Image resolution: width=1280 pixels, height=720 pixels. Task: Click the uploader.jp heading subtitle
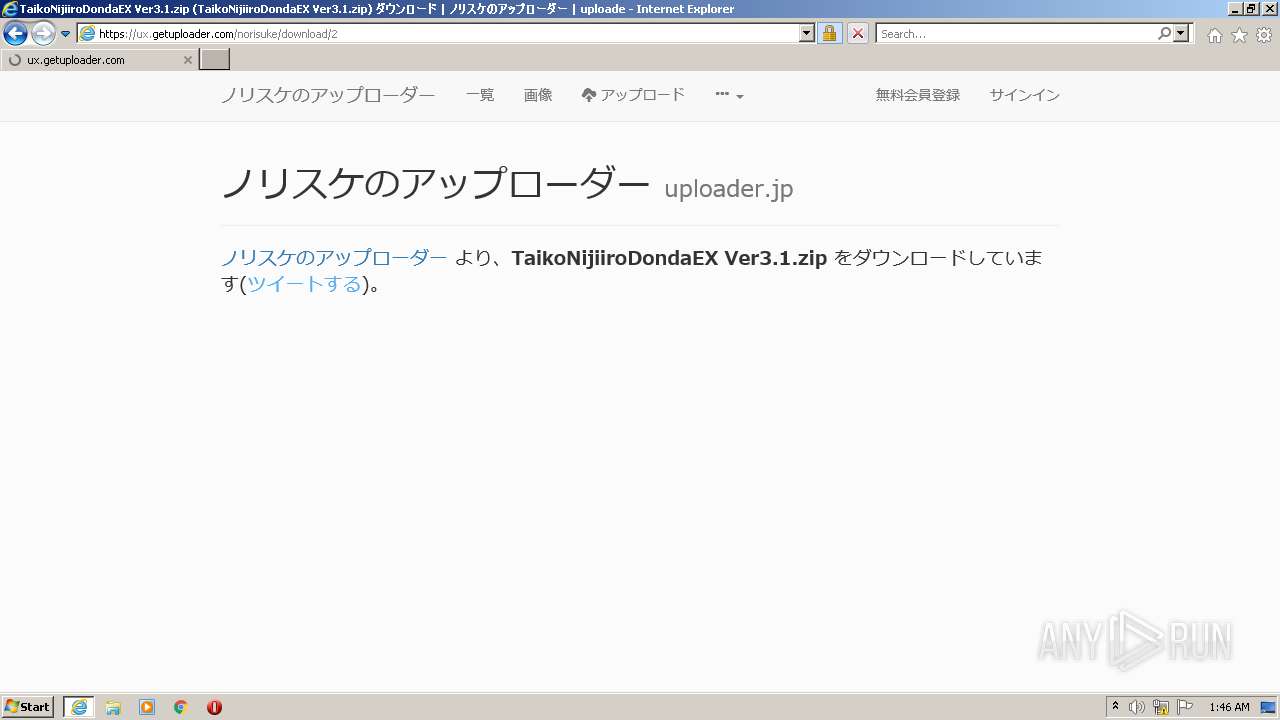(729, 189)
